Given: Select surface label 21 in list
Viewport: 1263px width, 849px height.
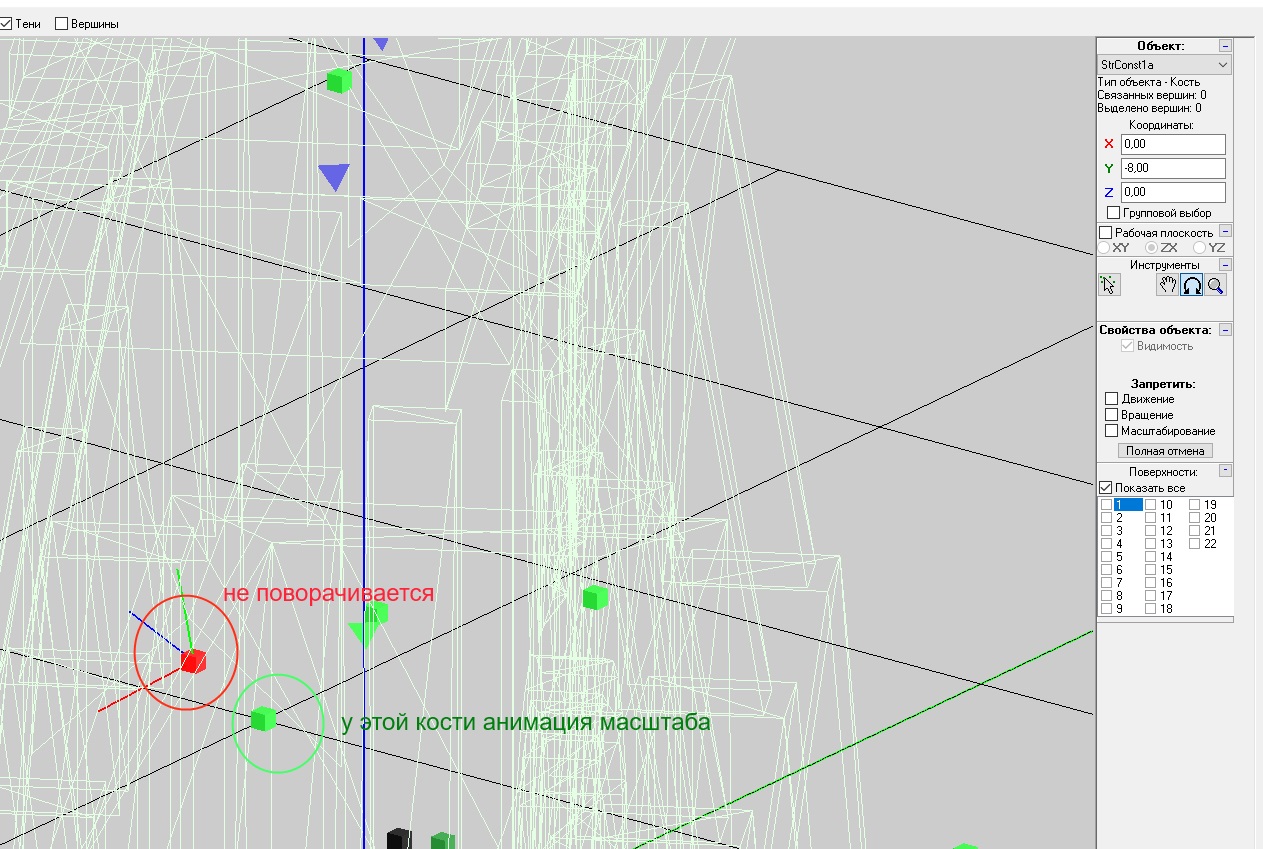Looking at the screenshot, I should tap(1210, 531).
